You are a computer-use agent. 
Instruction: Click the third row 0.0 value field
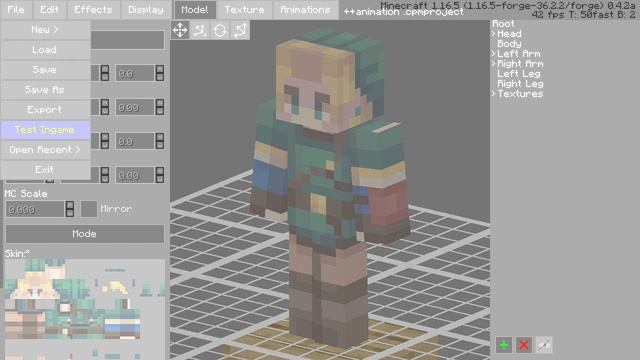[135, 141]
